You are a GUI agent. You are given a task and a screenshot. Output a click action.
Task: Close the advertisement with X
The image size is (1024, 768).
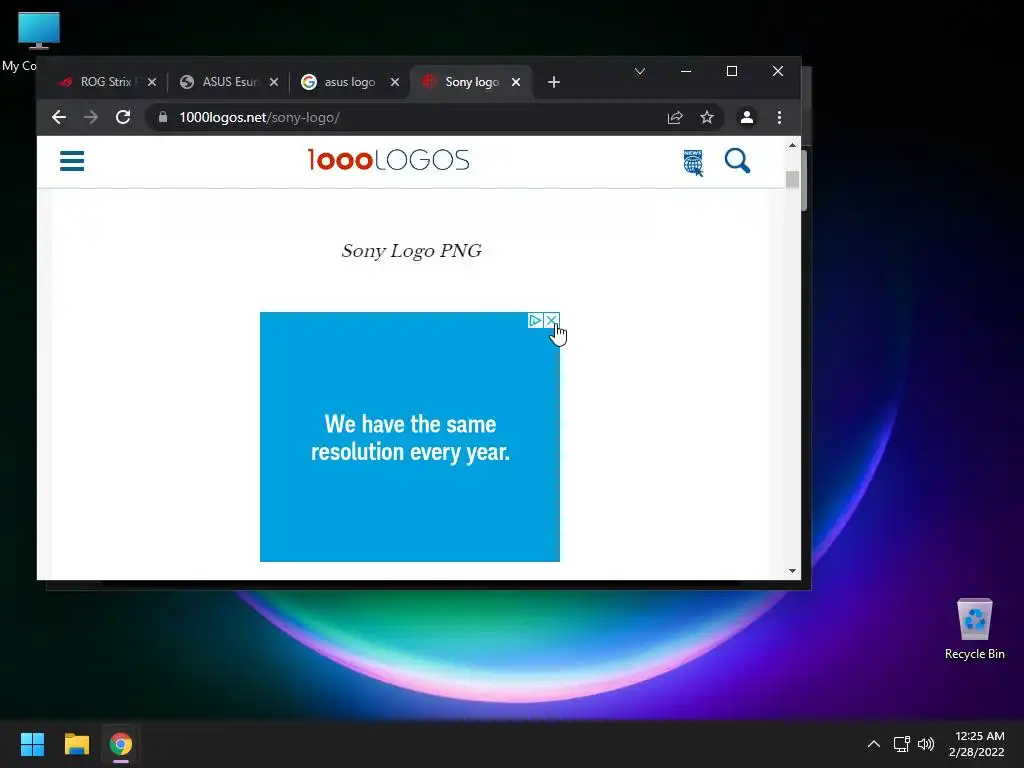tap(552, 320)
